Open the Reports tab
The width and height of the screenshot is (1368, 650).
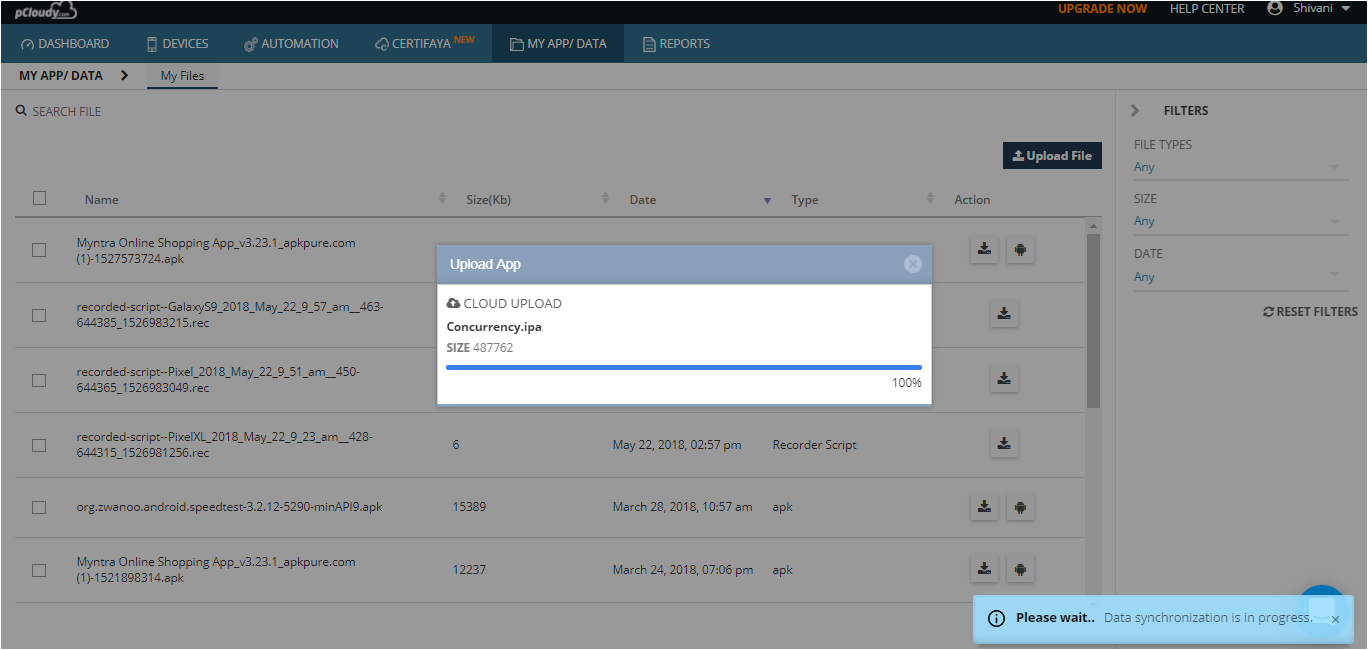click(676, 44)
